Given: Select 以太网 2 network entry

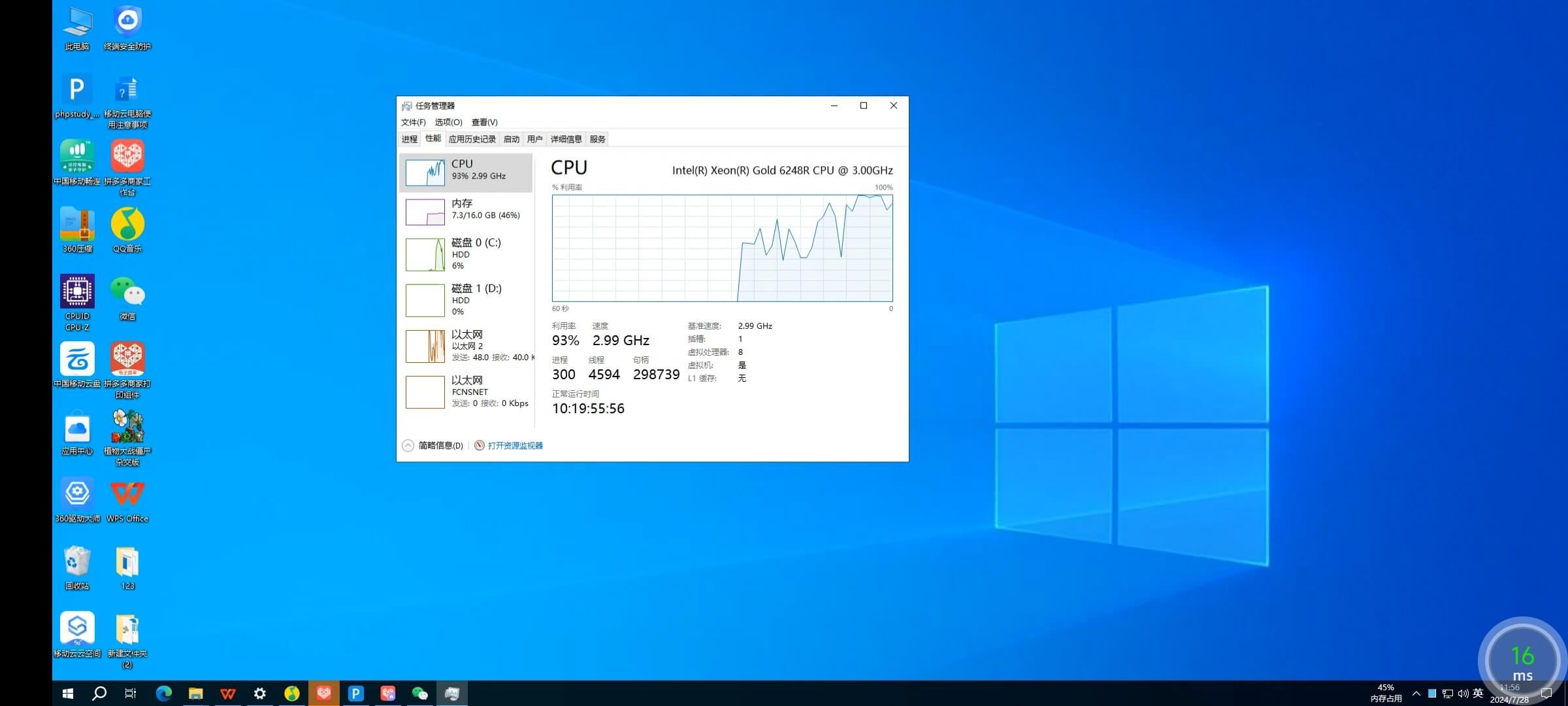Looking at the screenshot, I should click(x=466, y=346).
